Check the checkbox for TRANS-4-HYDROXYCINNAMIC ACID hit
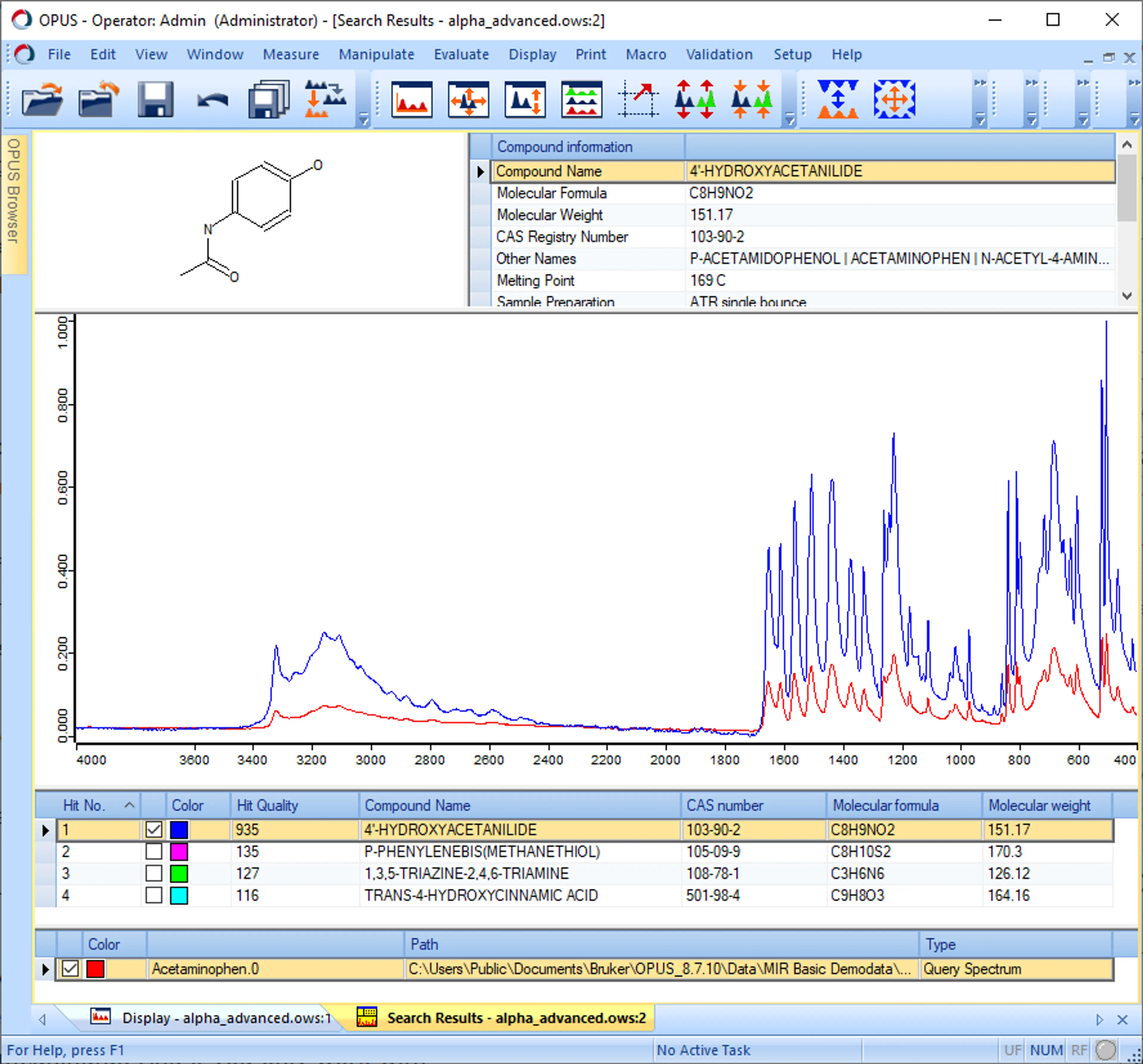1143x1064 pixels. [154, 895]
